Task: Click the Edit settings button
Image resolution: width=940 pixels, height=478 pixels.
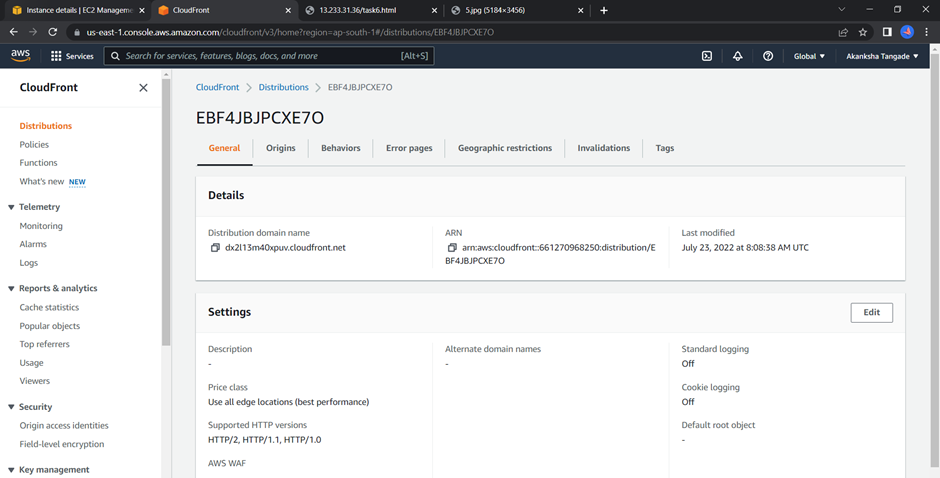Action: coord(872,312)
